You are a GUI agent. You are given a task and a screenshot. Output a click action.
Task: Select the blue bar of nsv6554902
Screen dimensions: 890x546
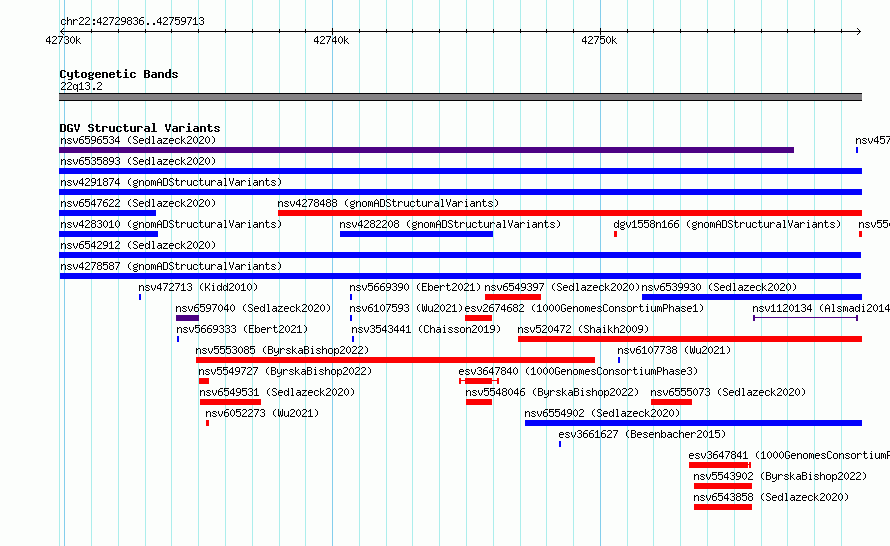(x=694, y=423)
